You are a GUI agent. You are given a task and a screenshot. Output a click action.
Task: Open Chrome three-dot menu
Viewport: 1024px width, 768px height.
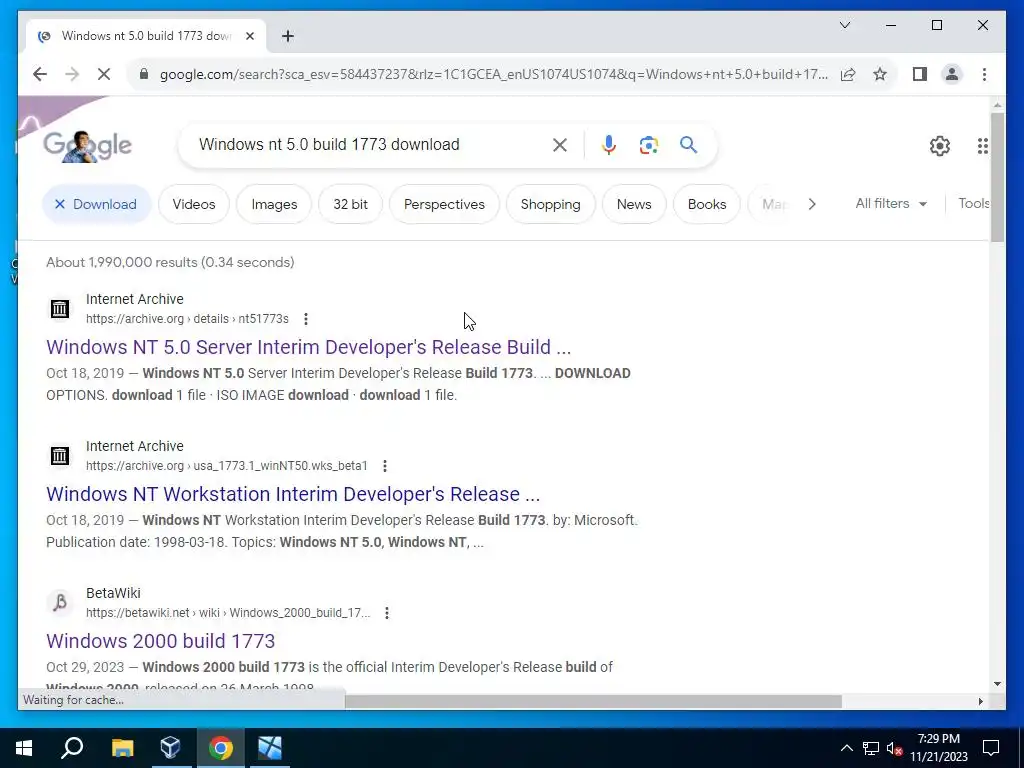(x=984, y=74)
